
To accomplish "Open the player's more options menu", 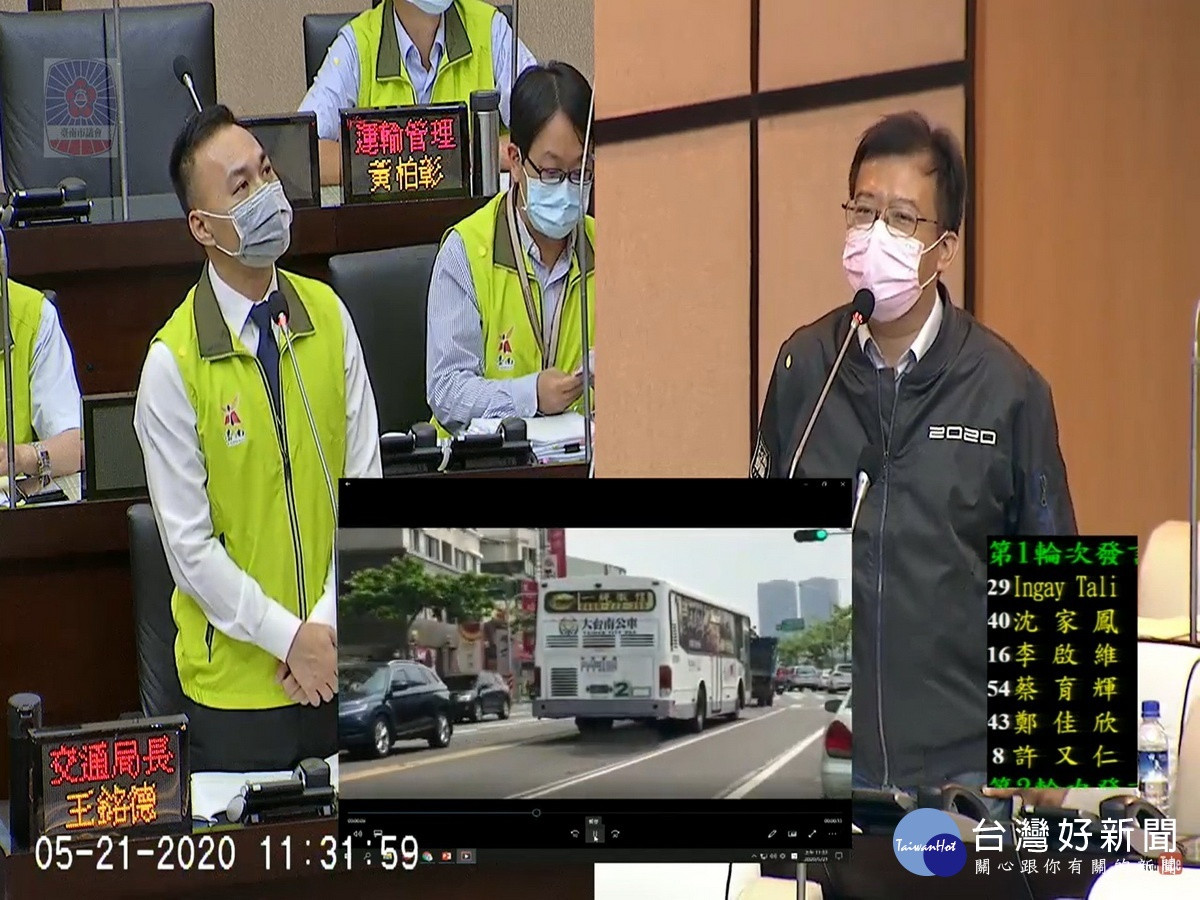I will 831,832.
